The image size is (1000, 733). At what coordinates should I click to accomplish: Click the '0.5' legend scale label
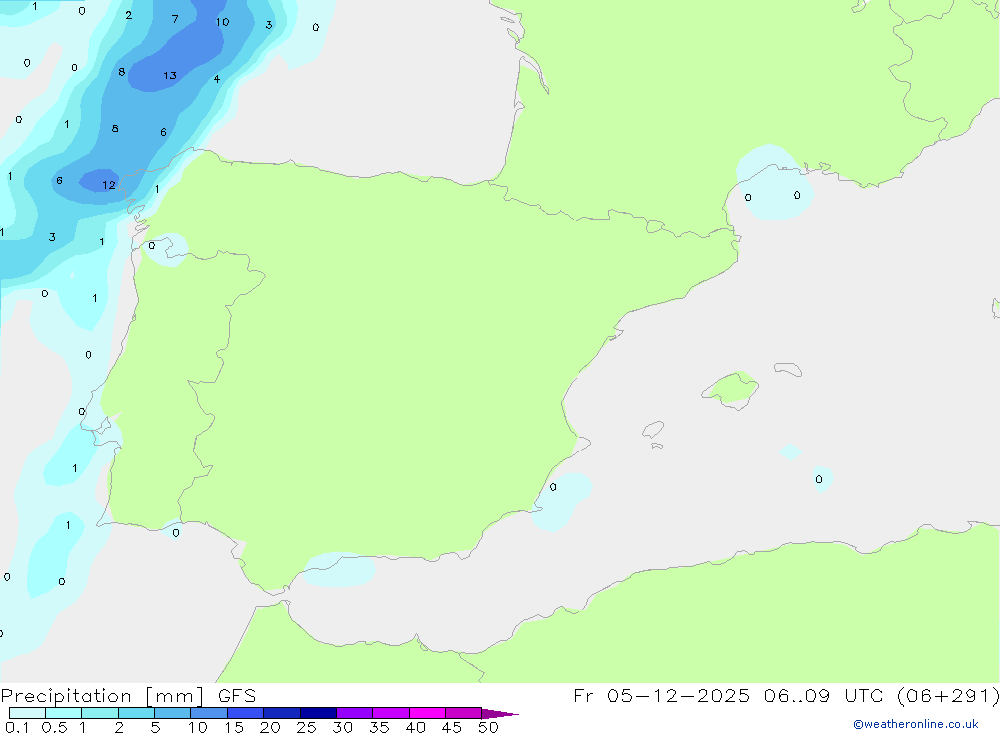coord(55,727)
